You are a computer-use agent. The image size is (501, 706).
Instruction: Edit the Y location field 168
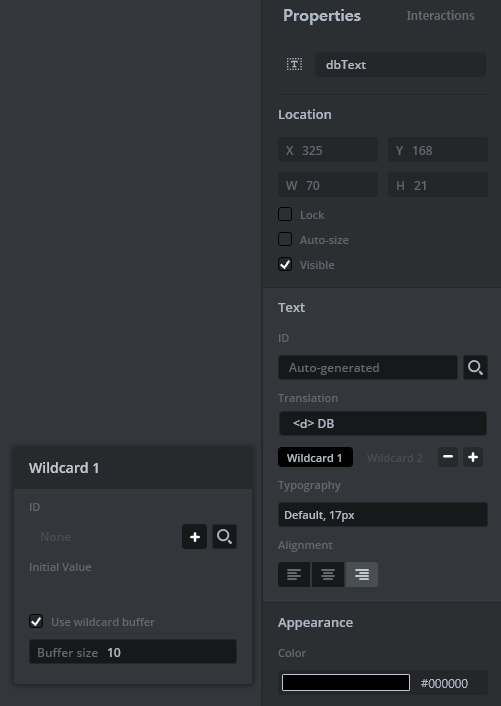(x=438, y=150)
